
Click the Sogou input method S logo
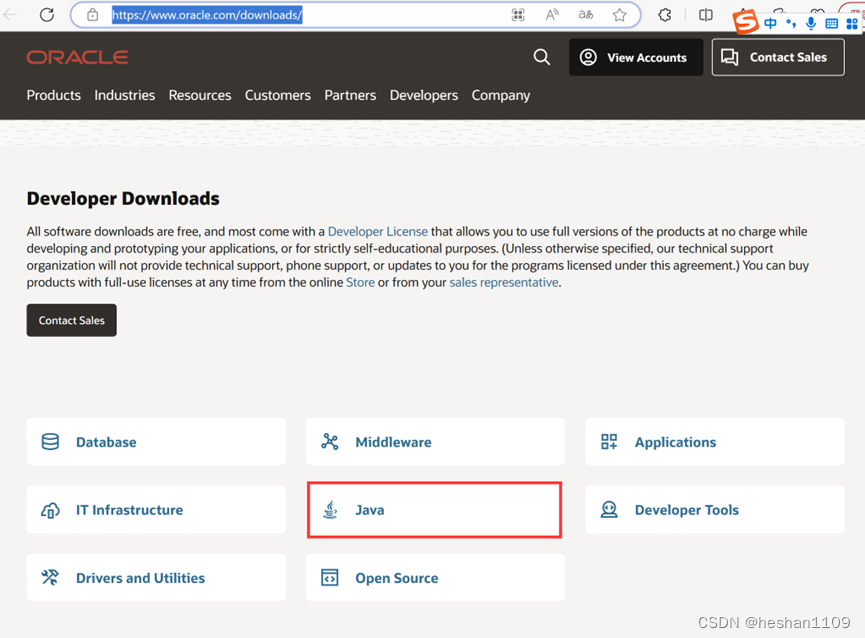[x=745, y=23]
